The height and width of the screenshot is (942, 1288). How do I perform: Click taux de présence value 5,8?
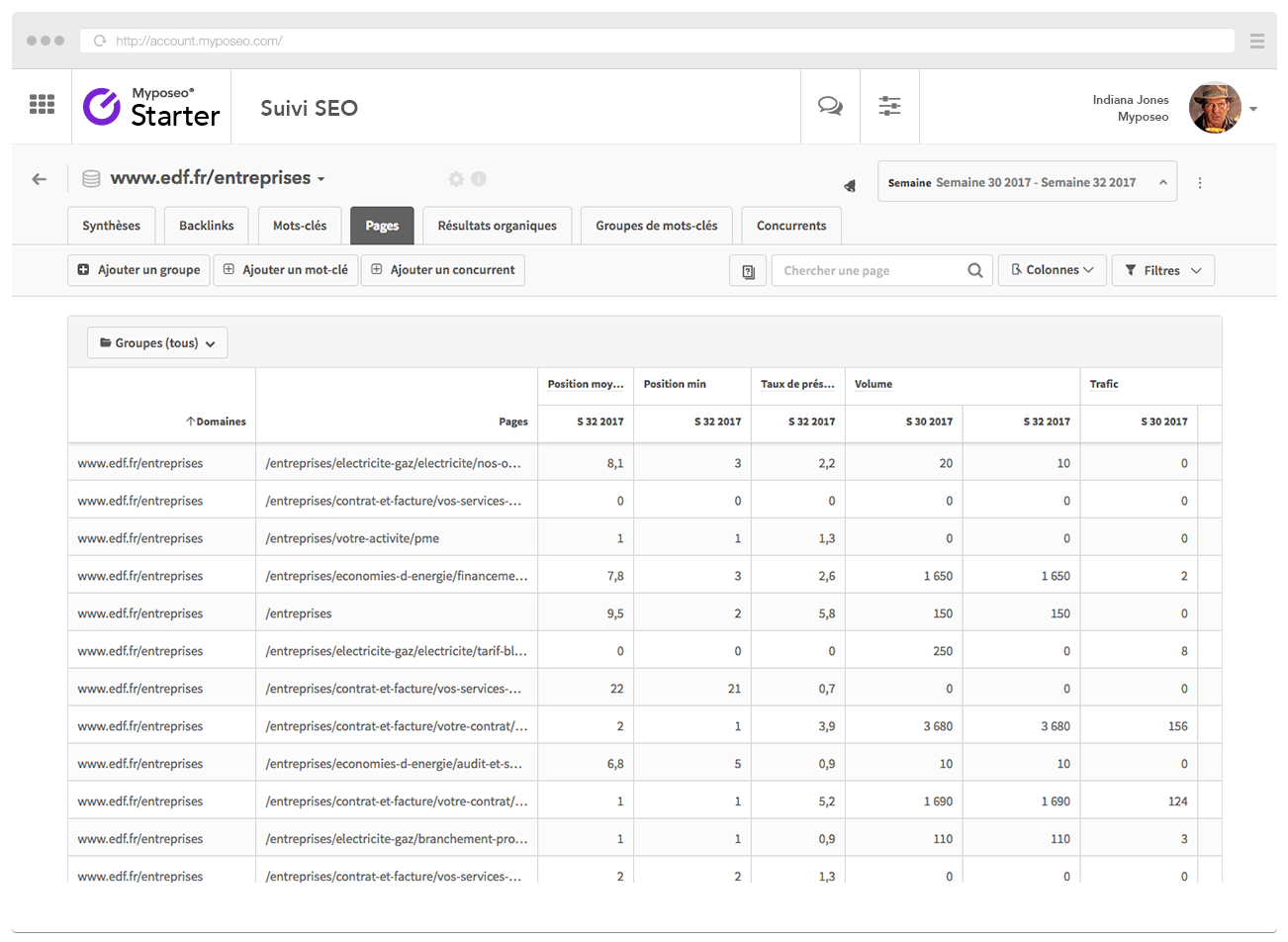click(827, 613)
